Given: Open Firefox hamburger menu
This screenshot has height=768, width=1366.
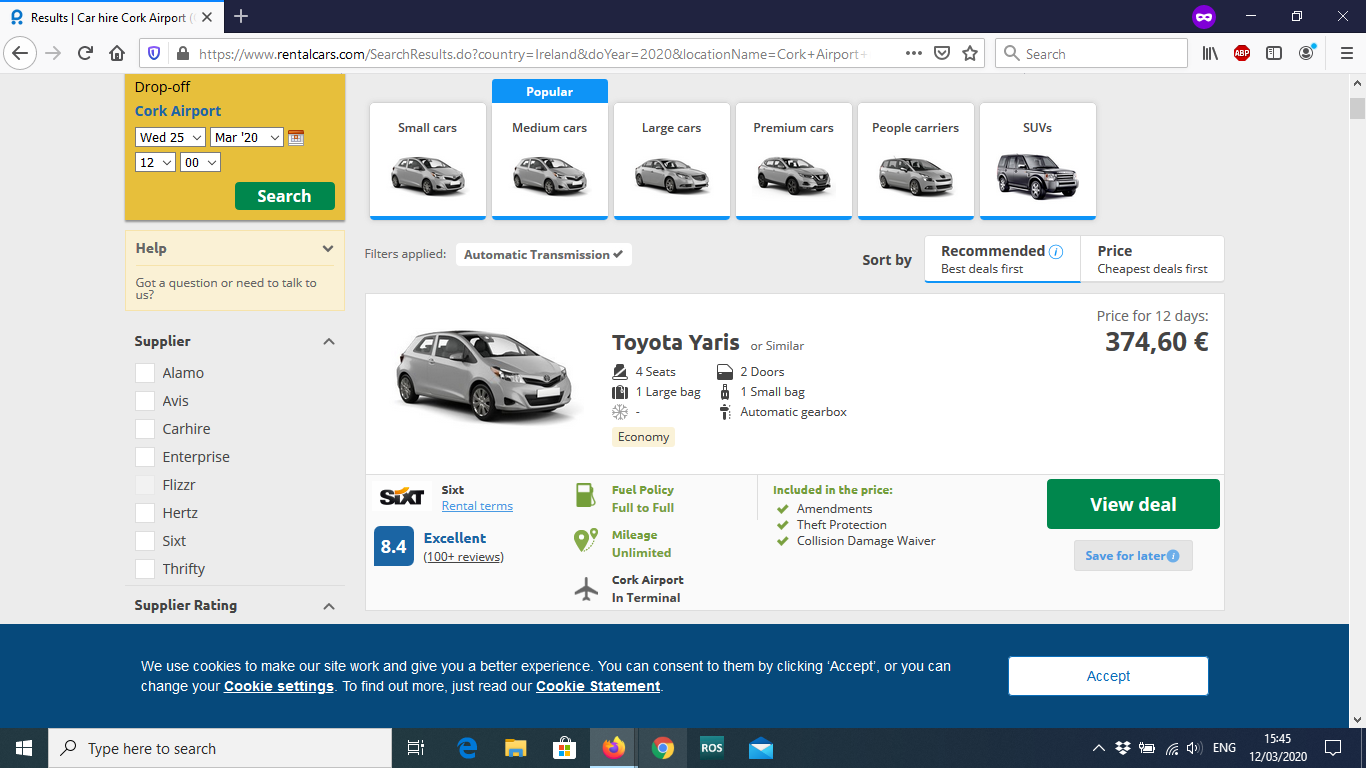Looking at the screenshot, I should 1345,54.
